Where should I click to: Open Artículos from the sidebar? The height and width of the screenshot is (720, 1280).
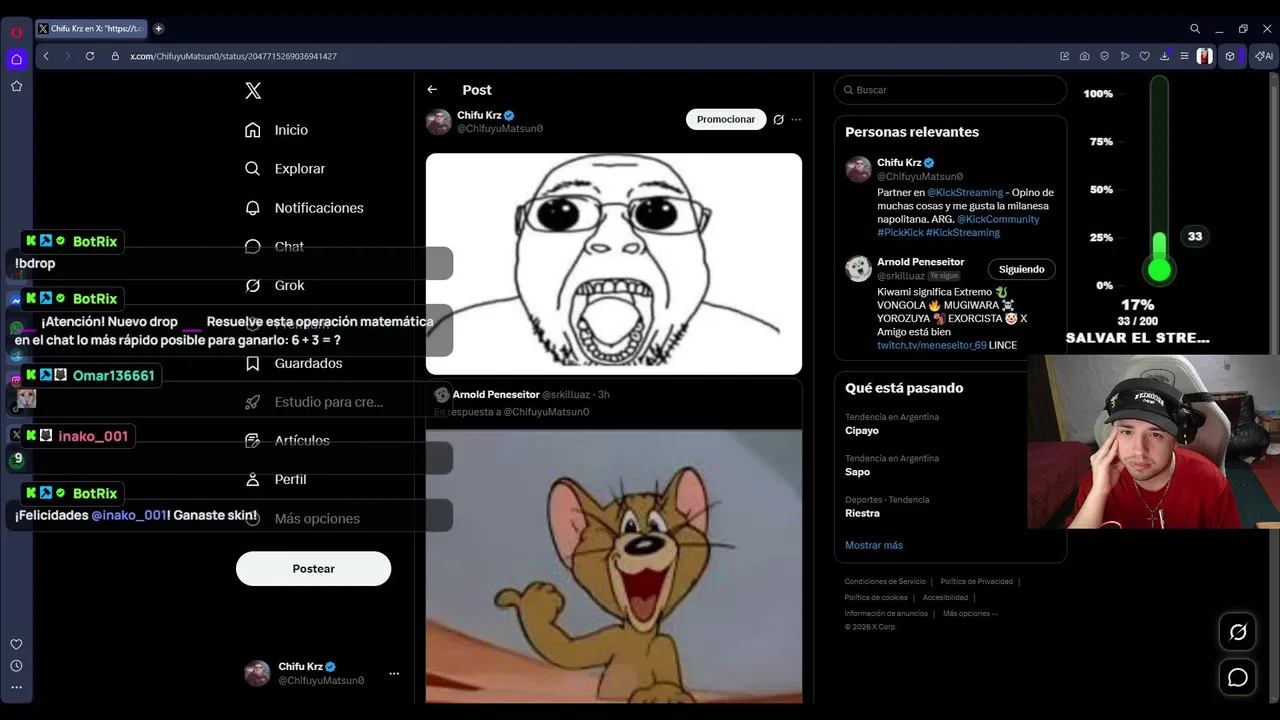coord(288,440)
